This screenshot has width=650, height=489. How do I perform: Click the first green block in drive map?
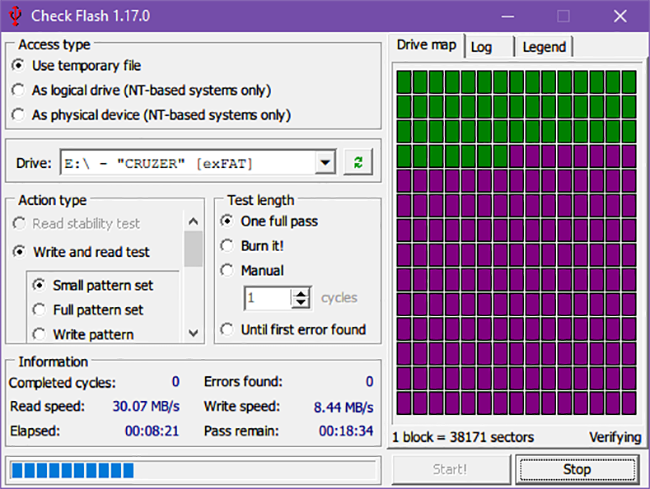(x=403, y=82)
